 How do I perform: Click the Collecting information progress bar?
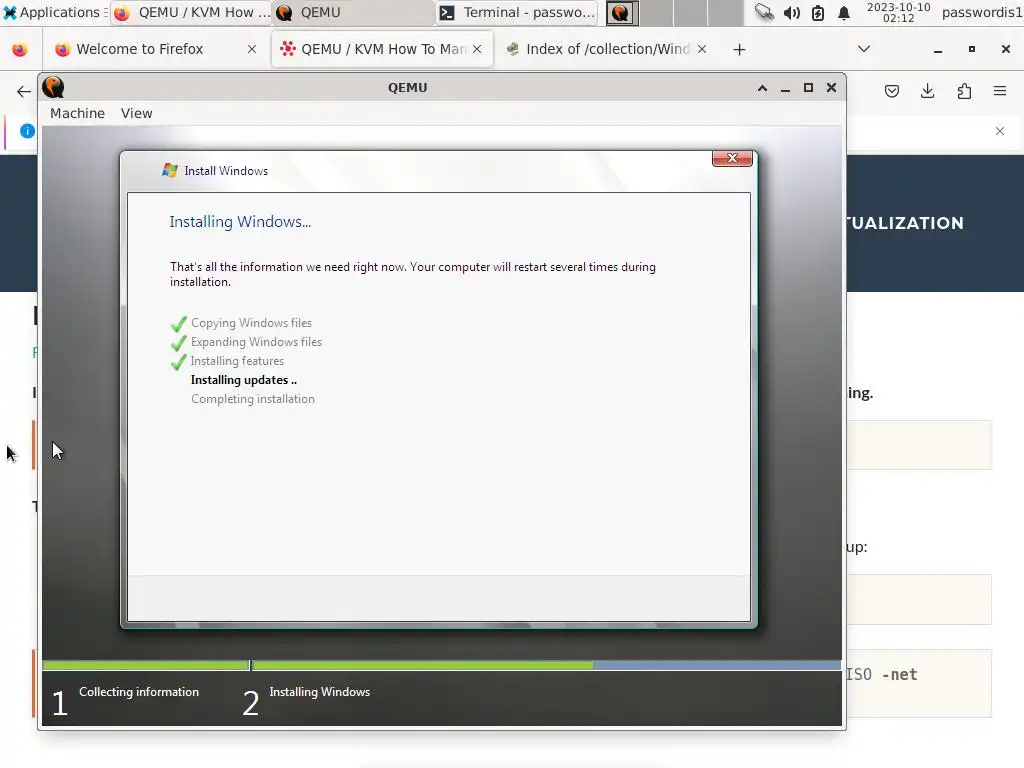146,665
